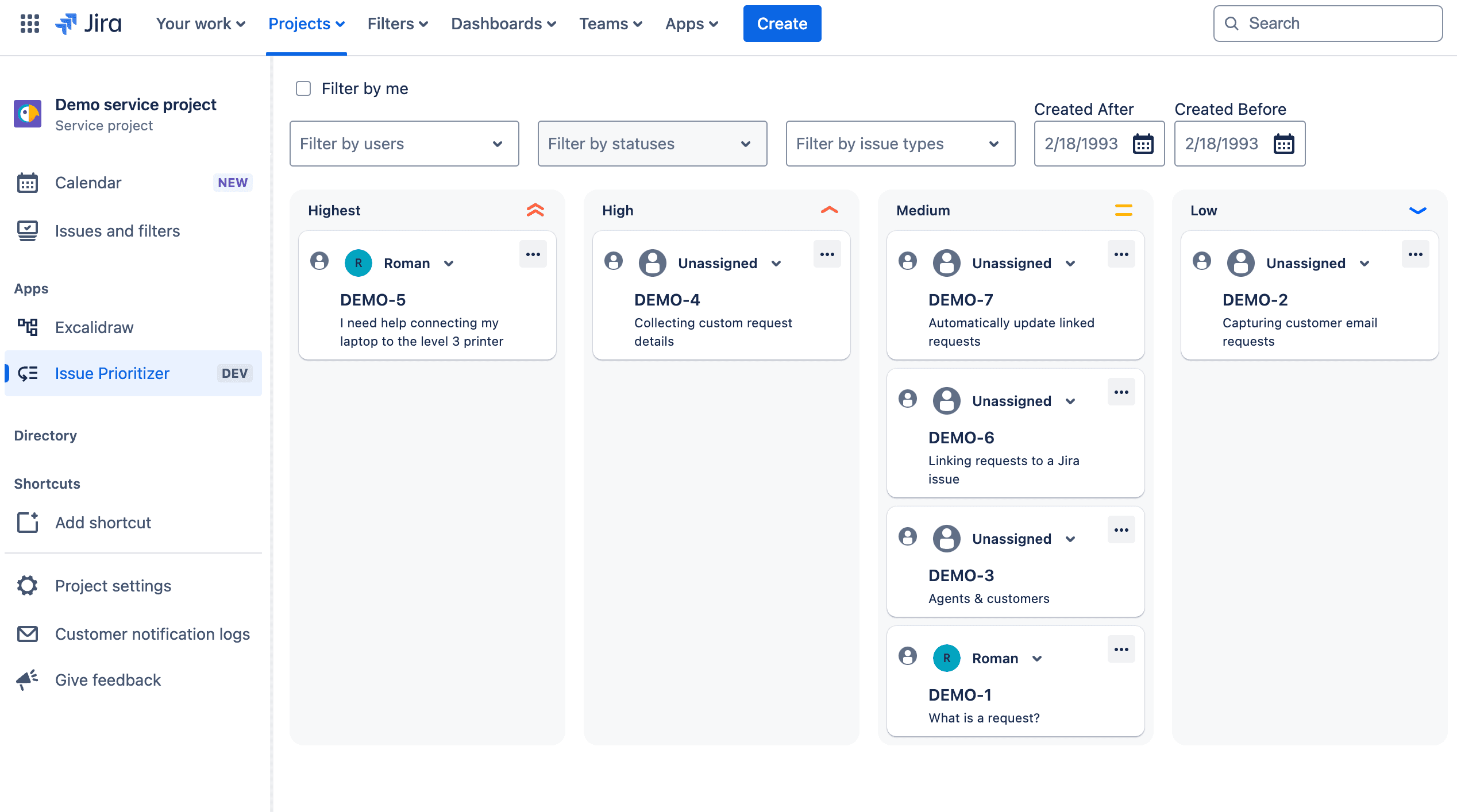This screenshot has width=1457, height=812.
Task: Open Issues and filters in sidebar
Action: [133, 231]
